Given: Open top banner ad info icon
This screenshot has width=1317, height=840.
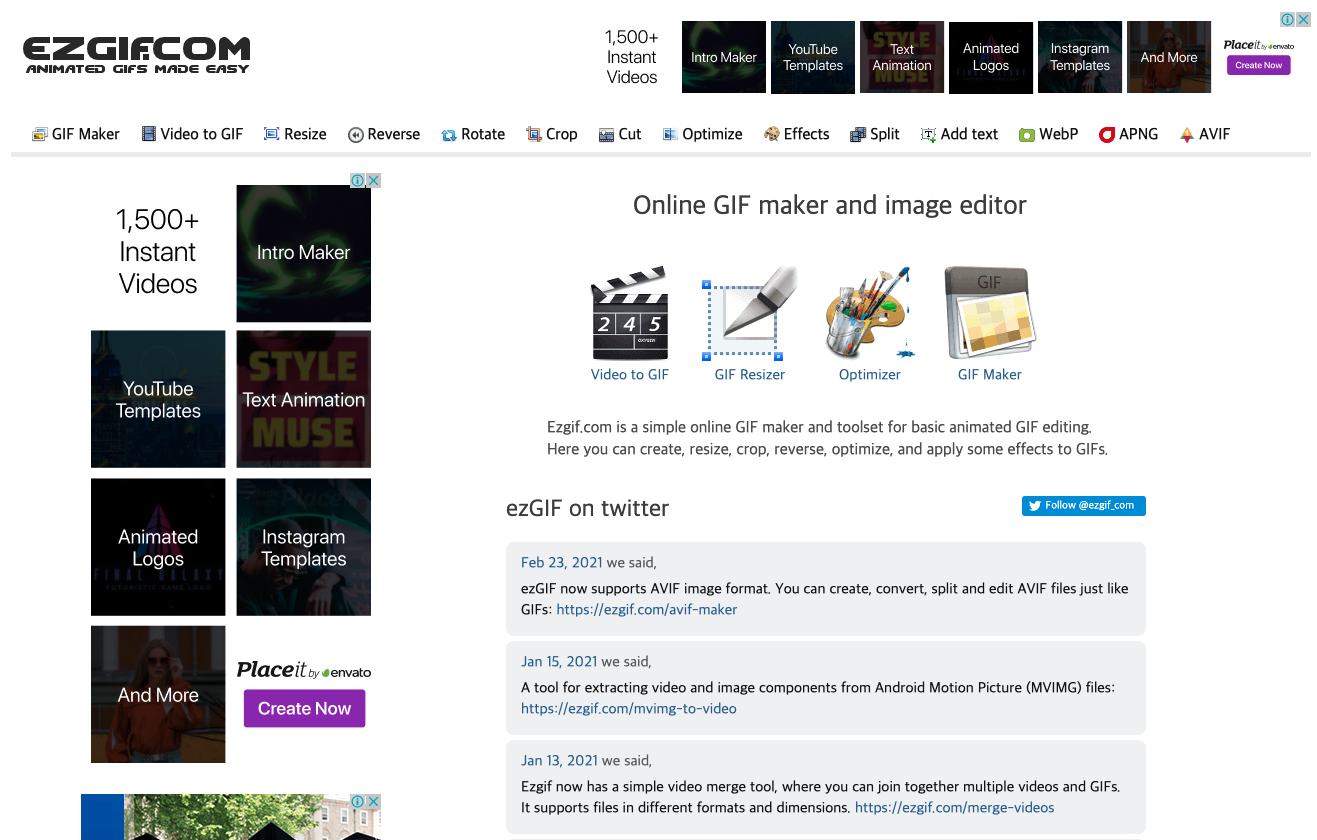Looking at the screenshot, I should point(1288,19).
